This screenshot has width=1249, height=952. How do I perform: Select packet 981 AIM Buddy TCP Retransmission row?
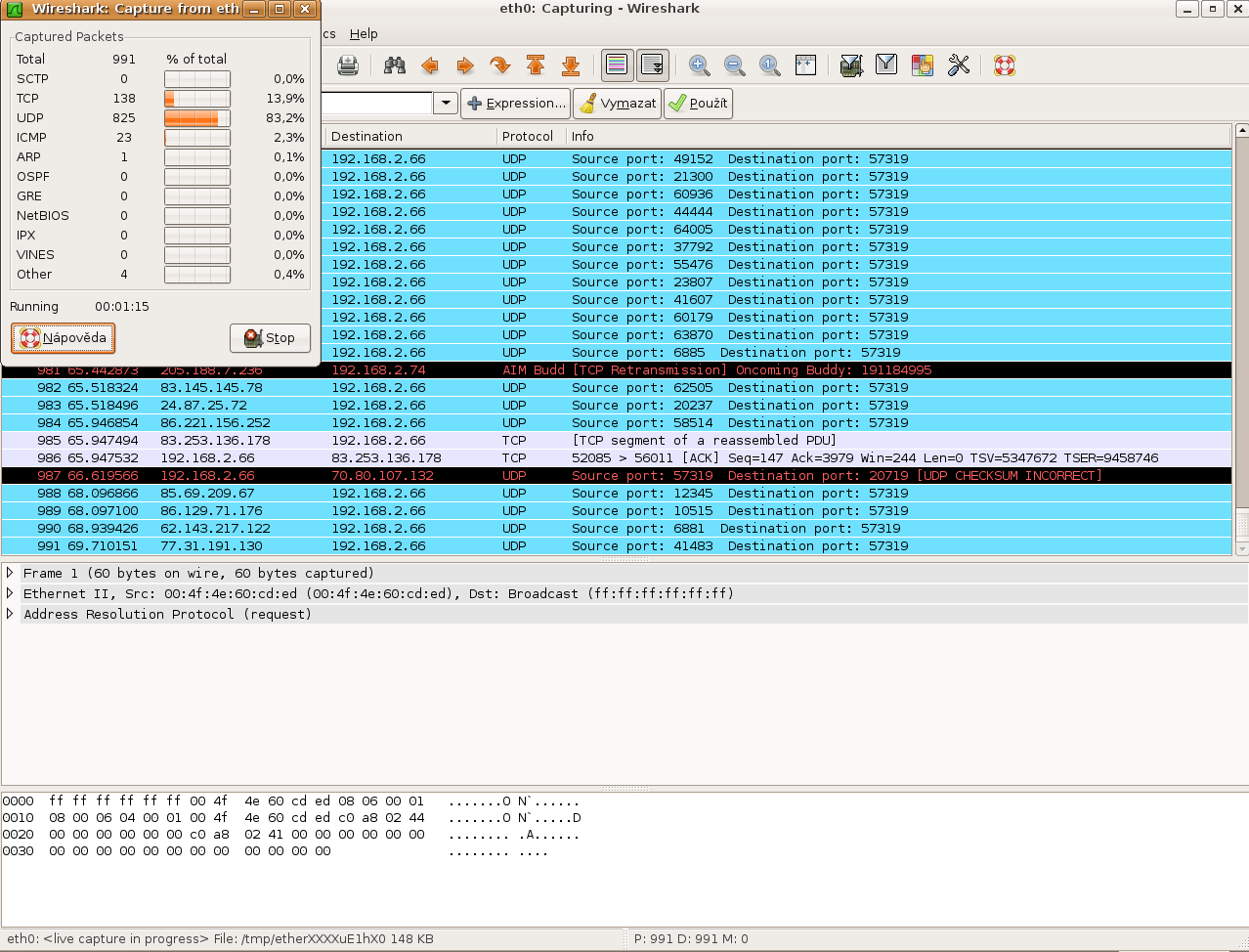(x=617, y=370)
